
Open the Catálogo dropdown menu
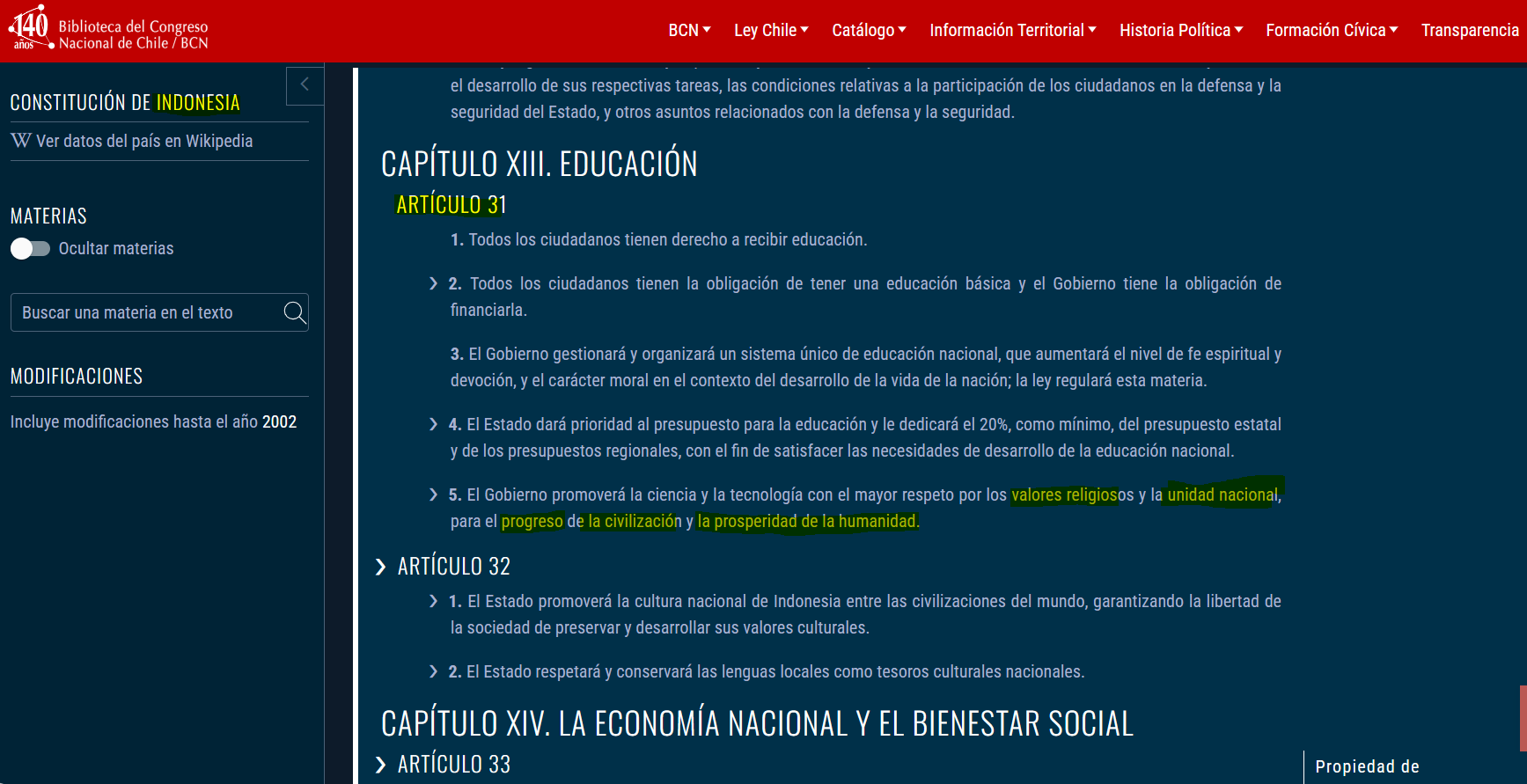tap(869, 31)
